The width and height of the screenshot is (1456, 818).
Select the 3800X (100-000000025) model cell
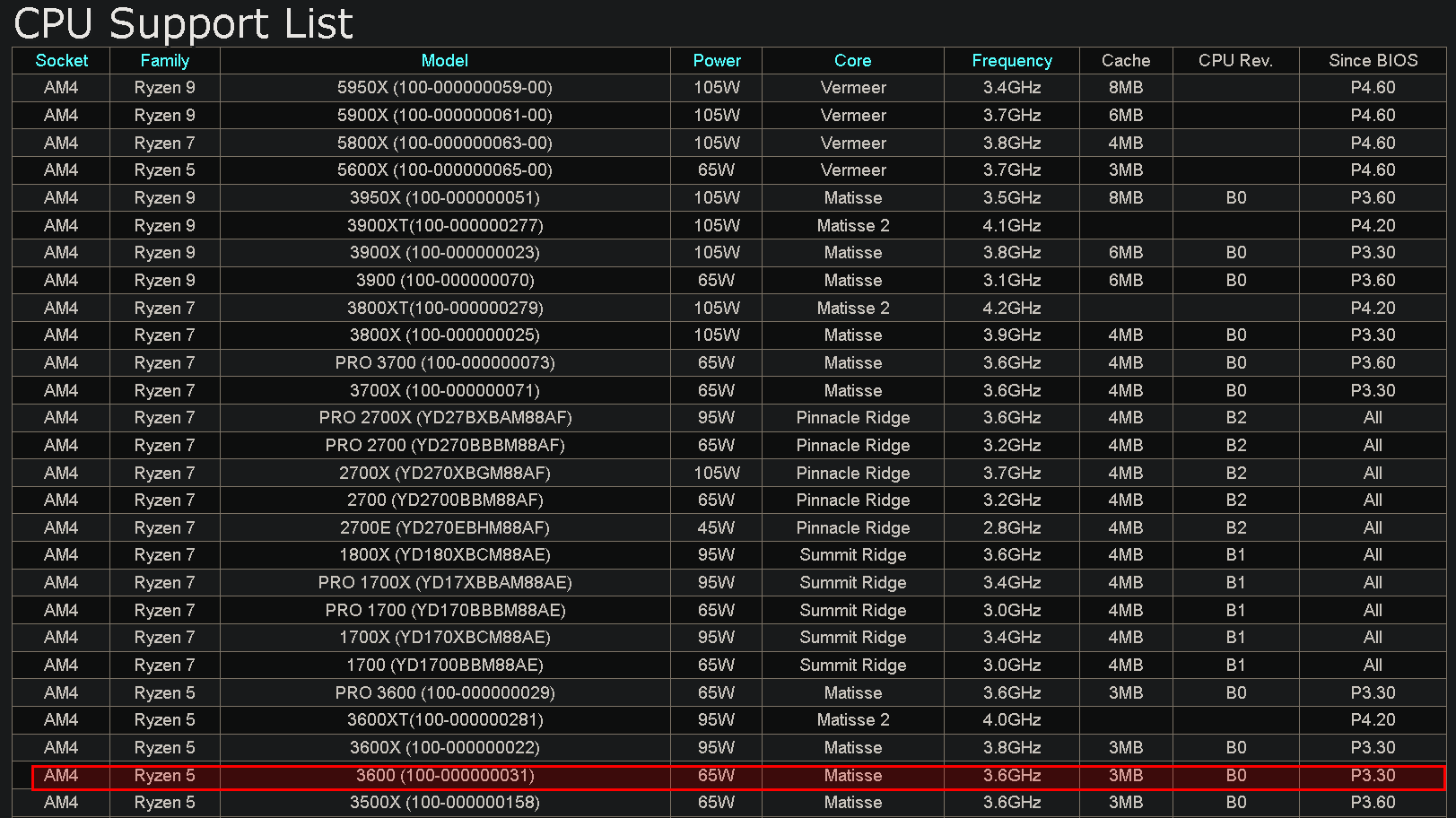point(445,335)
